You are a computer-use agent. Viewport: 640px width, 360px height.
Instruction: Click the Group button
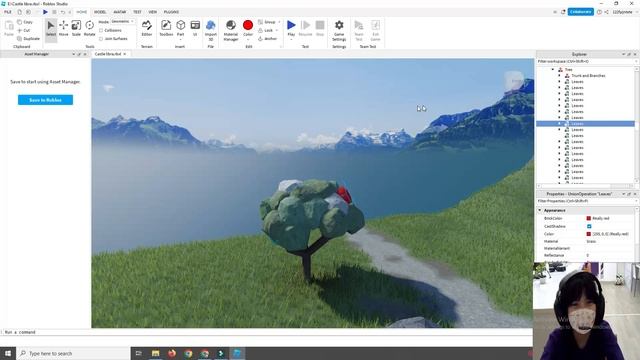[267, 22]
